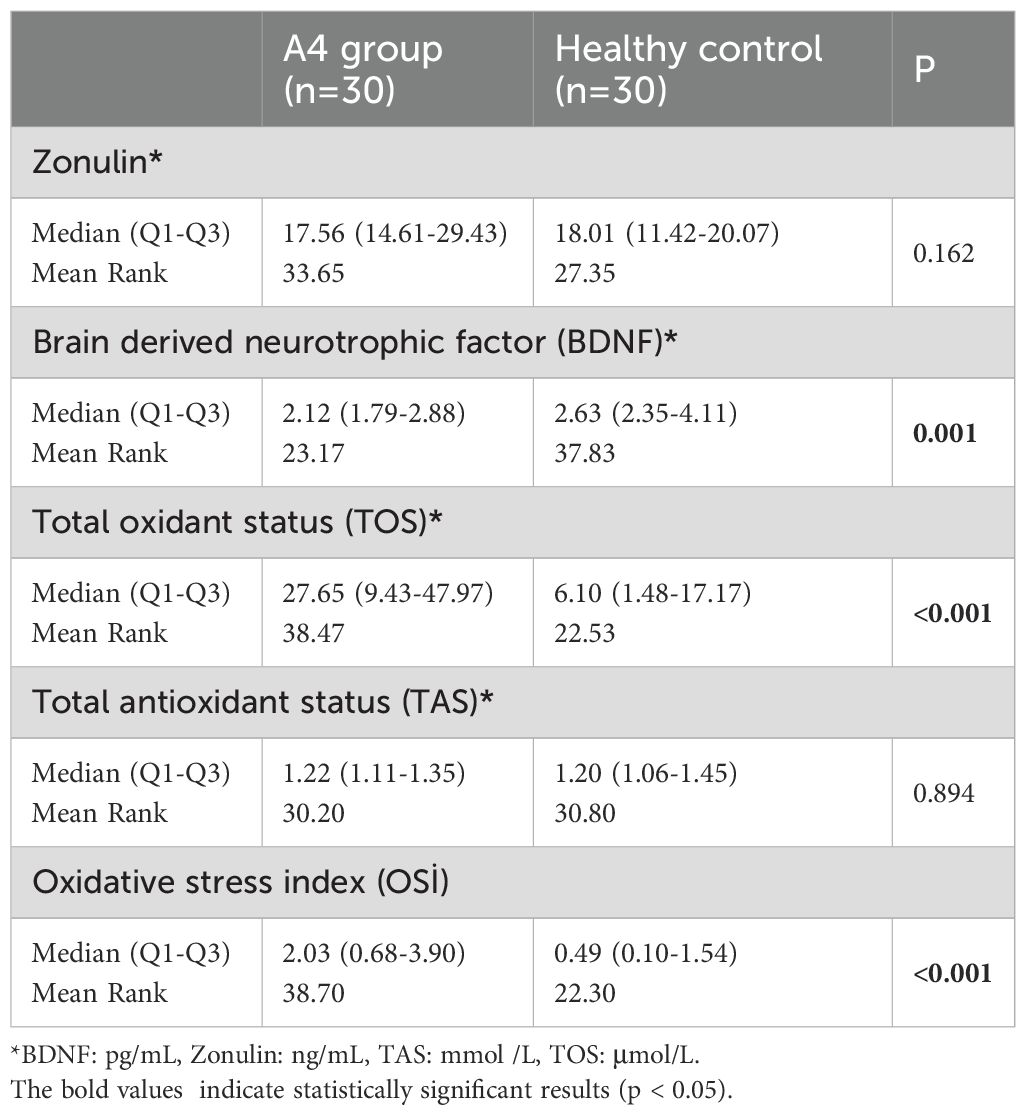Click the "A4 group (n=30)" column header
The image size is (1026, 1115).
pos(363,68)
